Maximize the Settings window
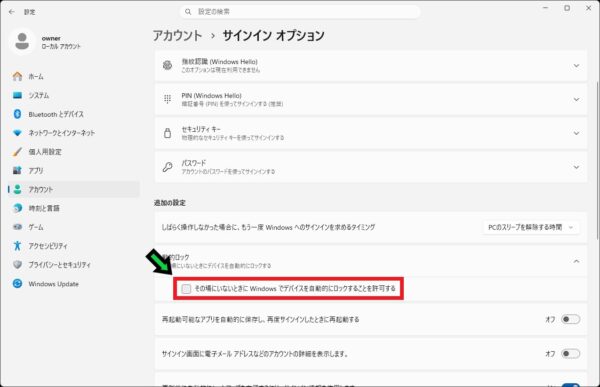 click(567, 8)
